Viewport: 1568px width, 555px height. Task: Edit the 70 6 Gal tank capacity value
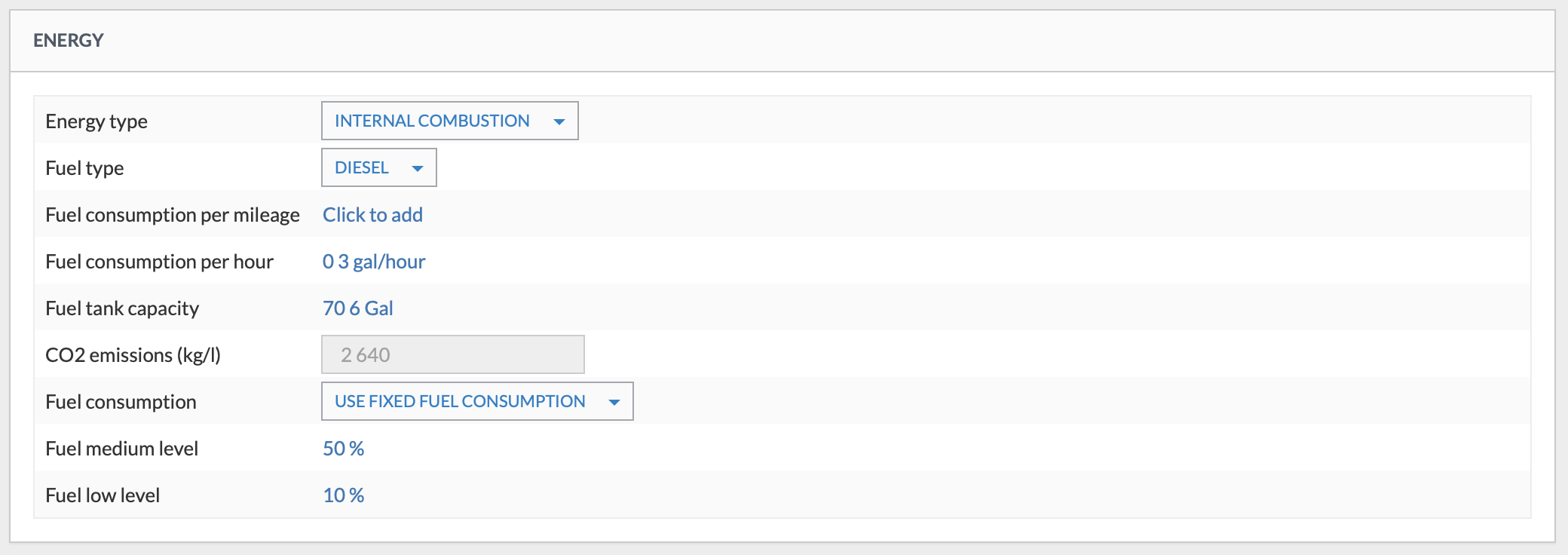(x=358, y=308)
